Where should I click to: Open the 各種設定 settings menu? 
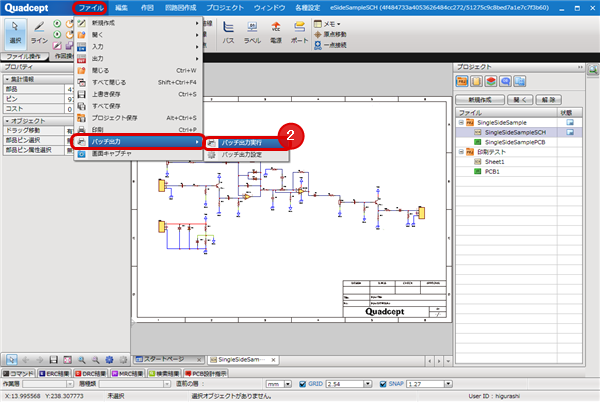coord(308,8)
